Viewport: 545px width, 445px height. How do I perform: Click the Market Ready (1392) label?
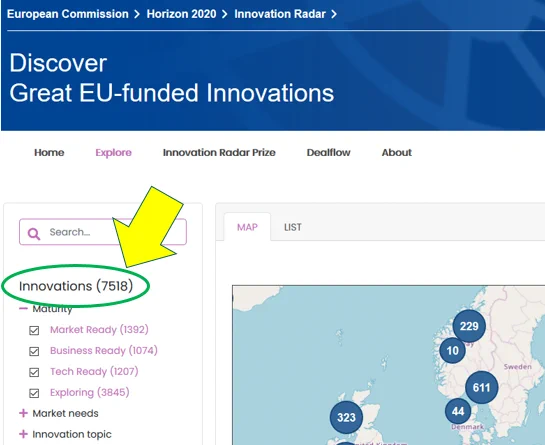click(x=99, y=330)
